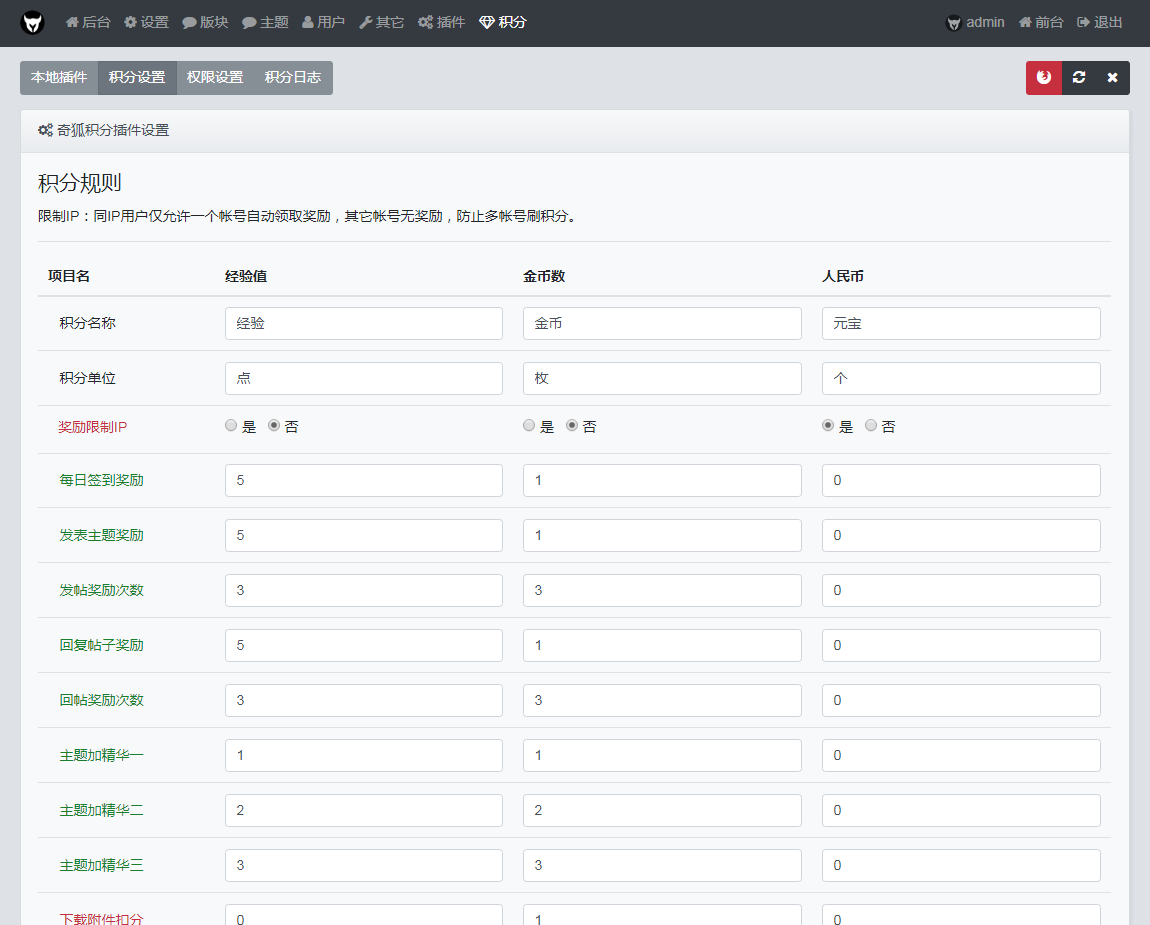Click 回复帖子奖励 经验值 field
Screen dimensions: 1150x925
tap(364, 646)
